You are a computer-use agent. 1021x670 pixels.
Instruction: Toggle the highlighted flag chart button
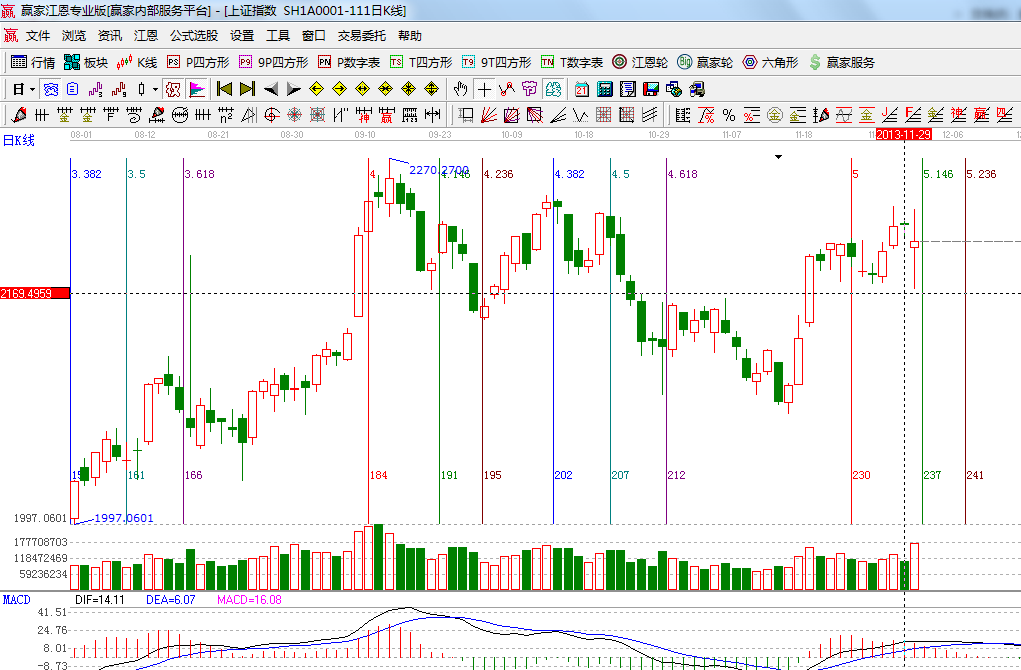tap(197, 88)
